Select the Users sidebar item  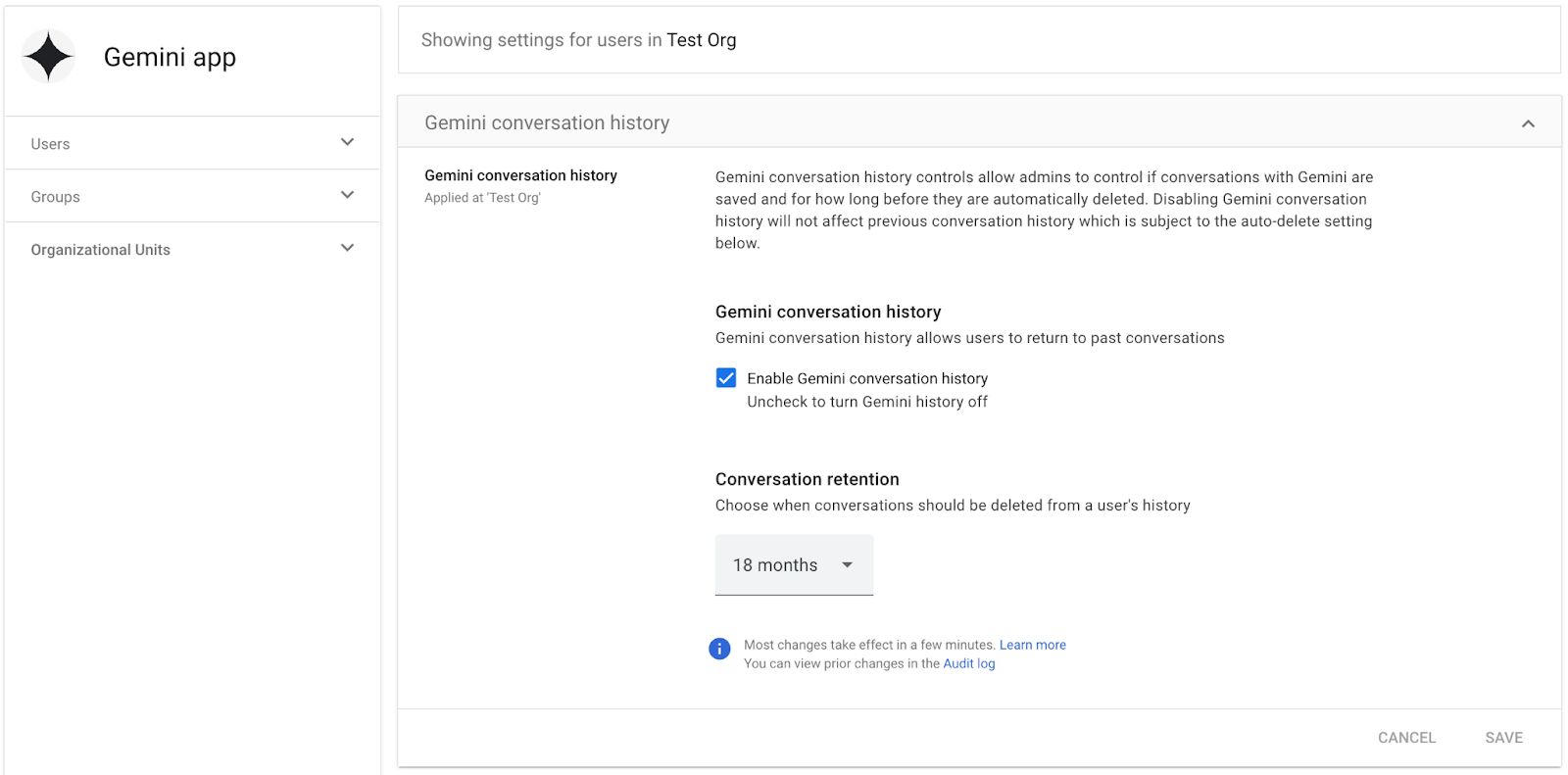[x=192, y=143]
